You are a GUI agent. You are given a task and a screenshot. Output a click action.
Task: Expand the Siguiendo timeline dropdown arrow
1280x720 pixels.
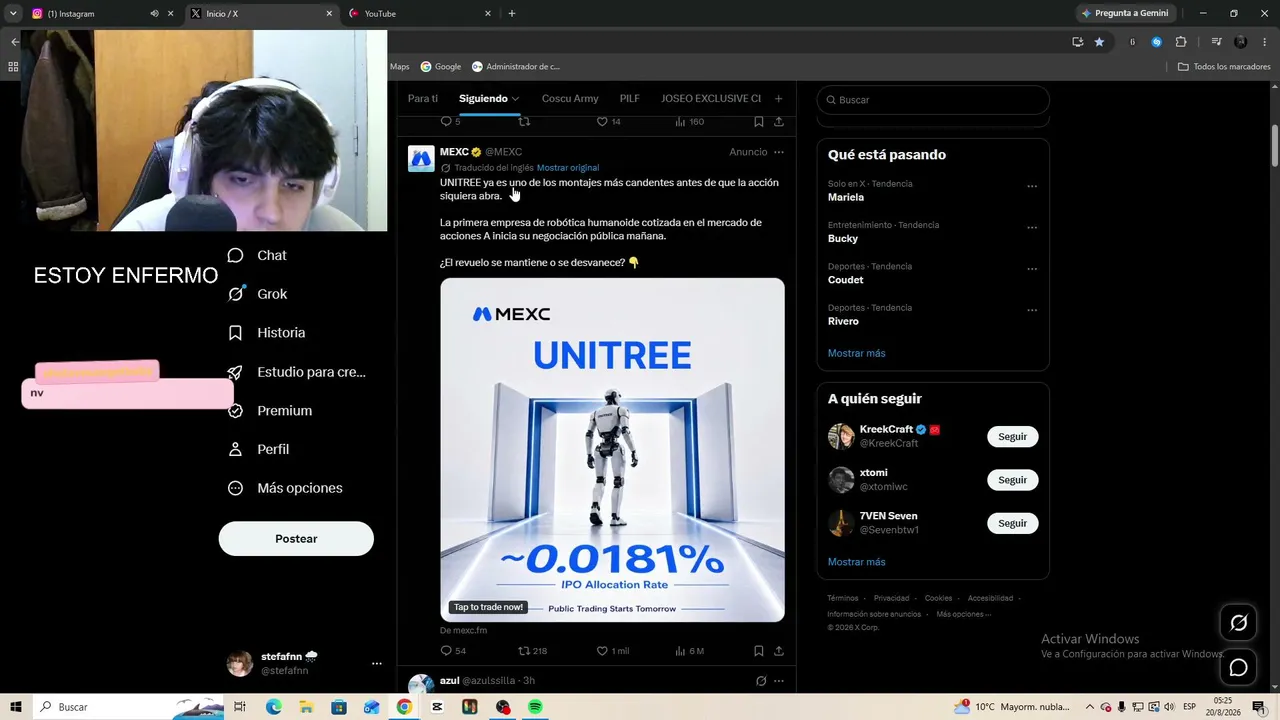[515, 99]
